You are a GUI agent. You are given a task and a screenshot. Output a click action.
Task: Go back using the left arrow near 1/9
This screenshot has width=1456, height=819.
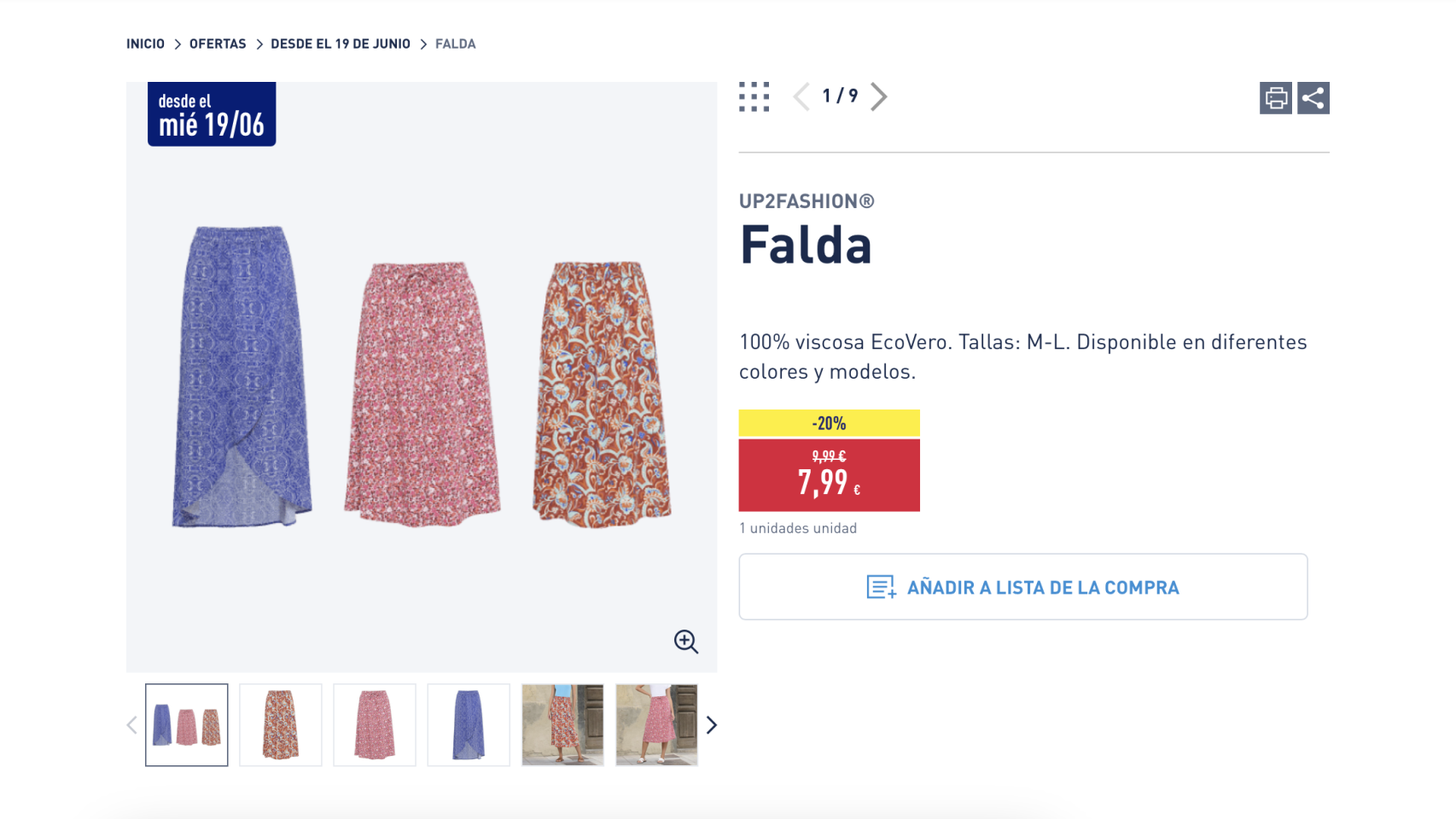[801, 97]
